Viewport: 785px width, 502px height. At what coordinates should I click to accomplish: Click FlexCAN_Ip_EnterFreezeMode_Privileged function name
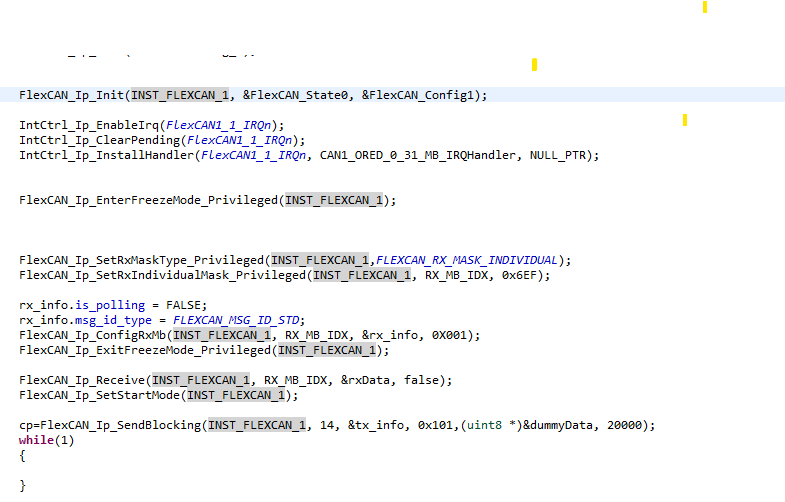point(149,200)
